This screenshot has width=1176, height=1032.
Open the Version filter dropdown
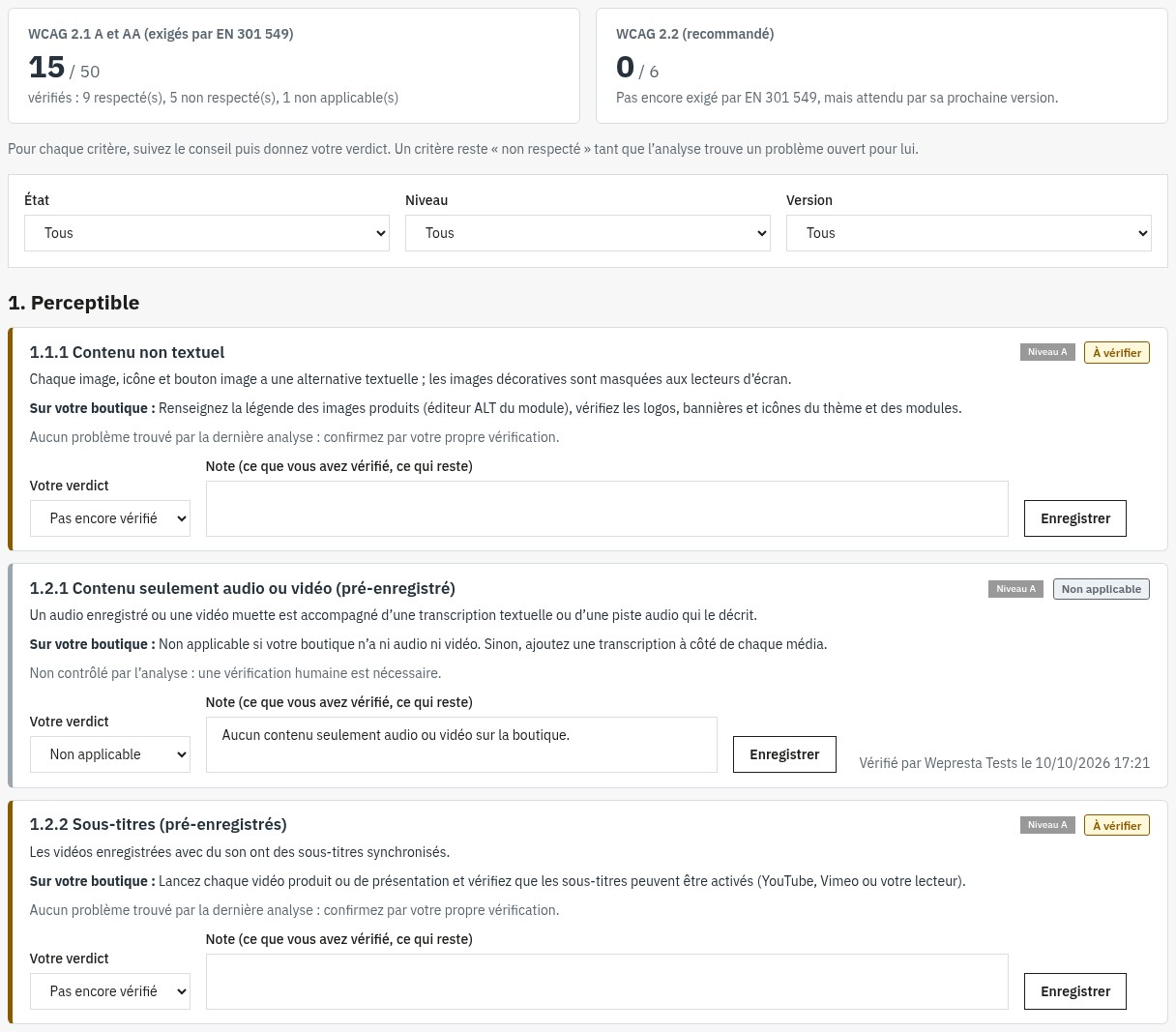point(969,233)
